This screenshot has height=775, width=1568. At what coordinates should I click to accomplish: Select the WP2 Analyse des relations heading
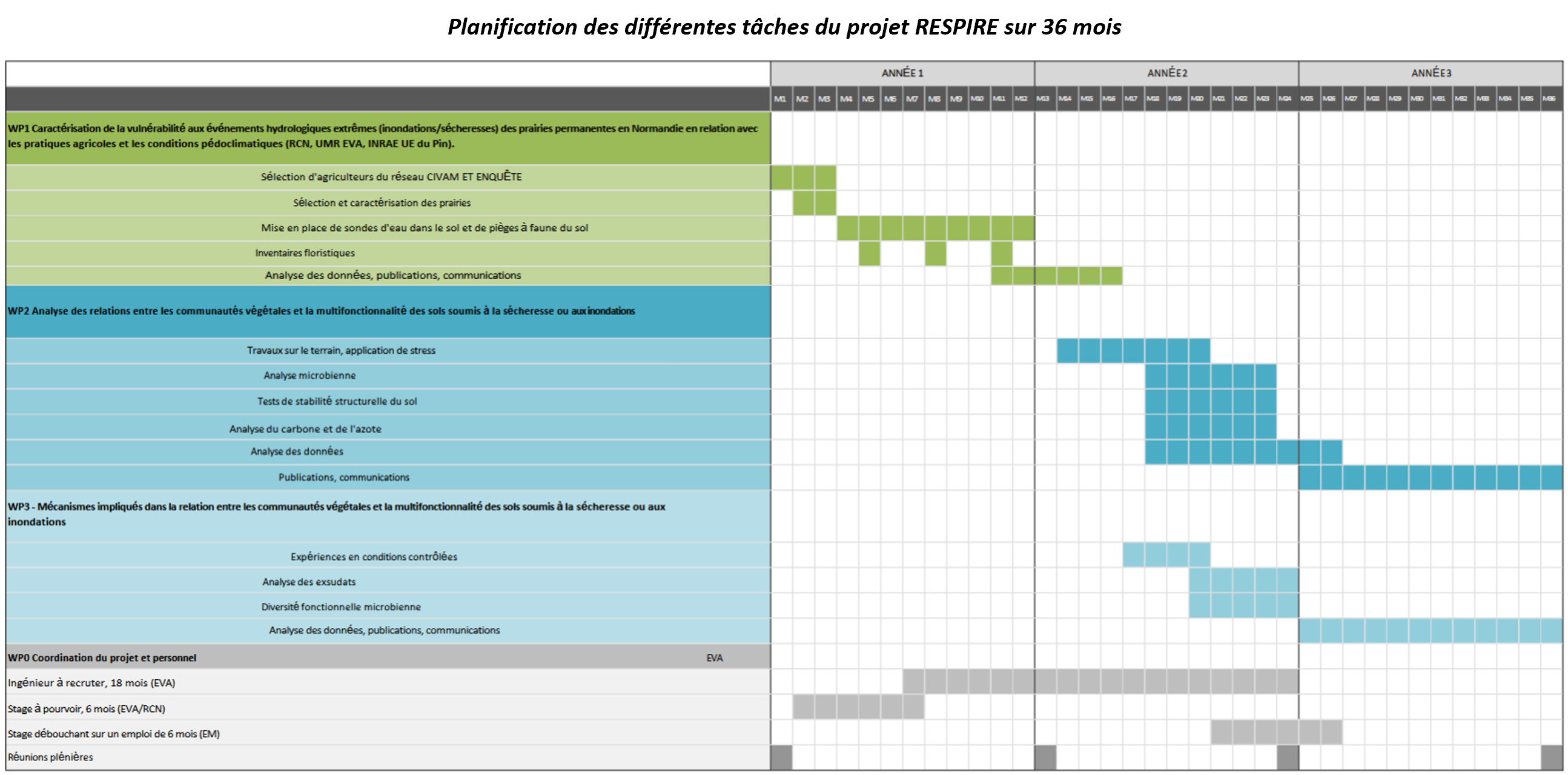tap(388, 311)
